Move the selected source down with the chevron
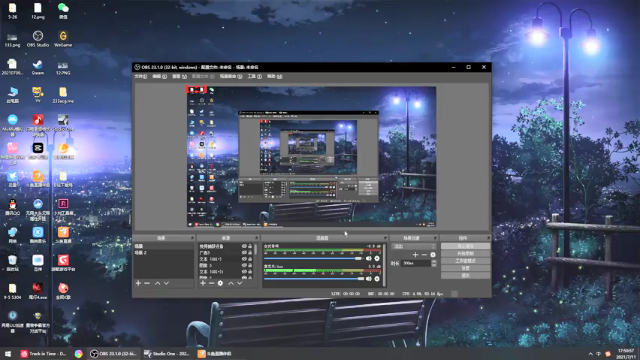 [240, 283]
